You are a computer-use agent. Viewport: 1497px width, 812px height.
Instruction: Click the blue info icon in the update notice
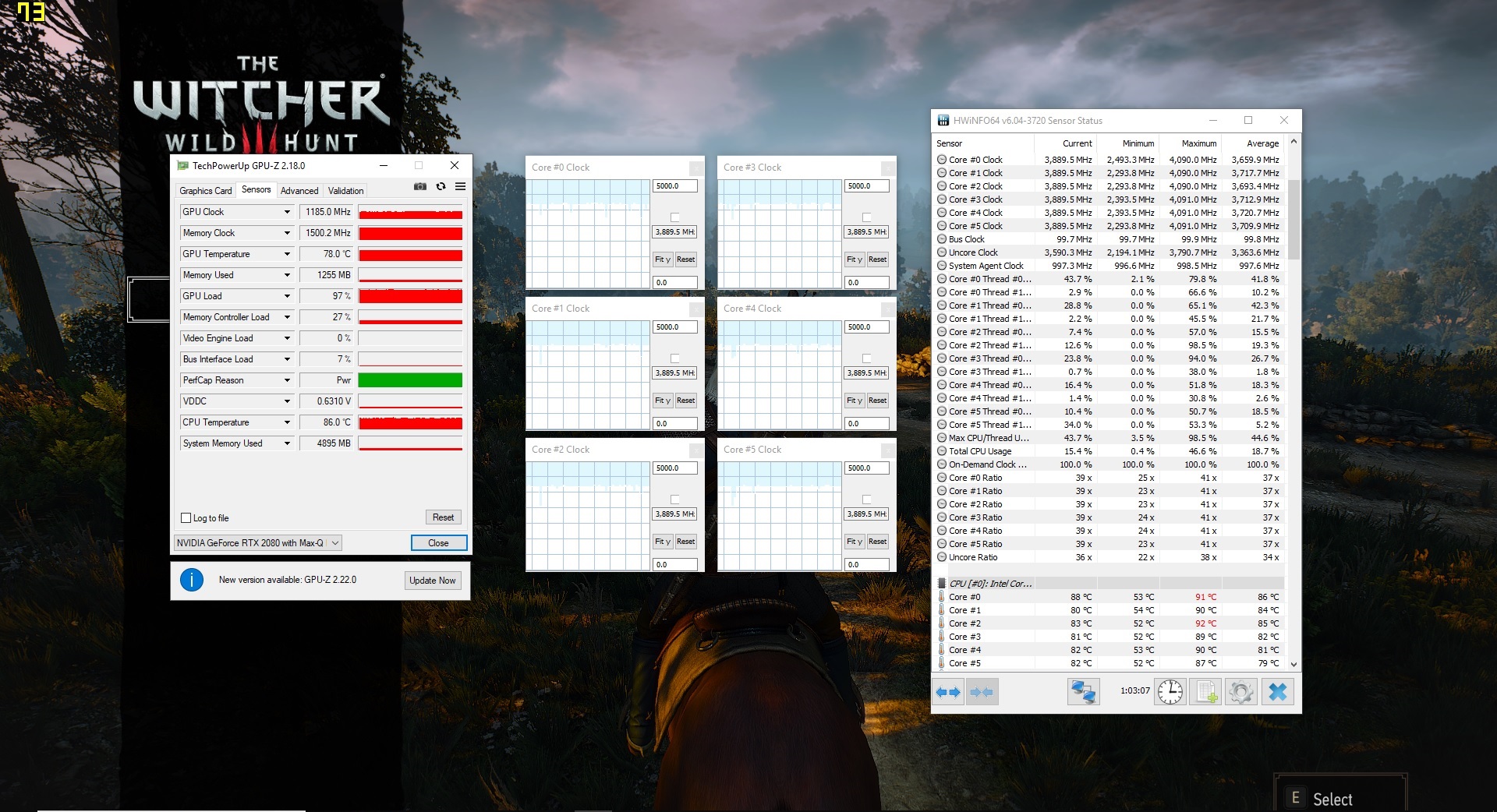coord(192,580)
